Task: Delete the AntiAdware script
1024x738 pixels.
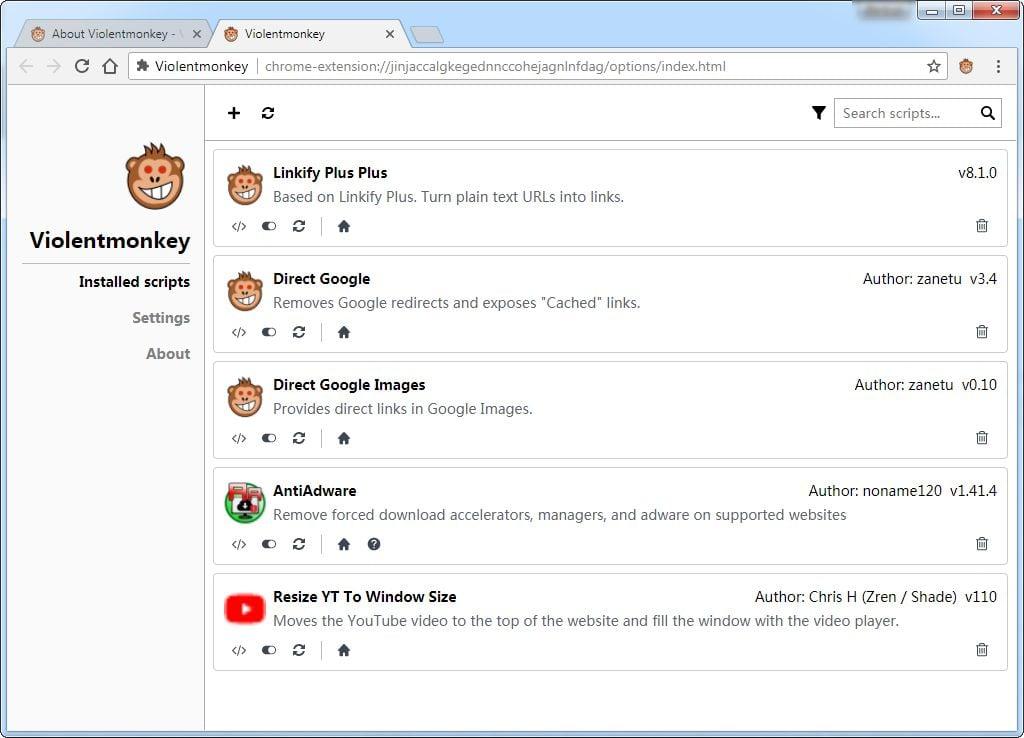Action: coord(982,543)
